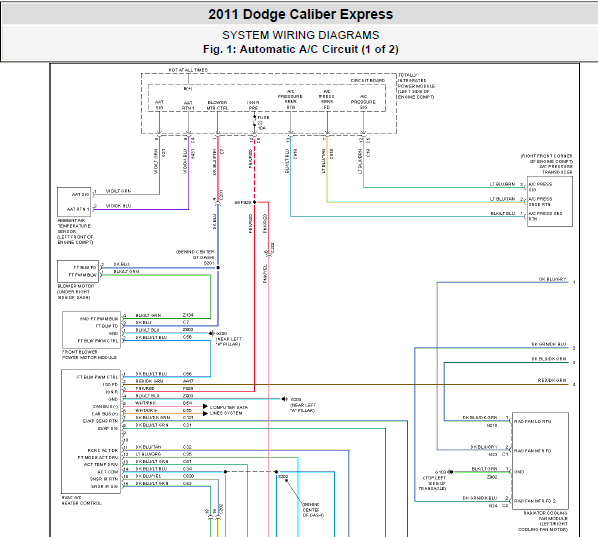Click the "EVAP SENS RTN" pin label
This screenshot has height=537, width=598.
(100, 421)
